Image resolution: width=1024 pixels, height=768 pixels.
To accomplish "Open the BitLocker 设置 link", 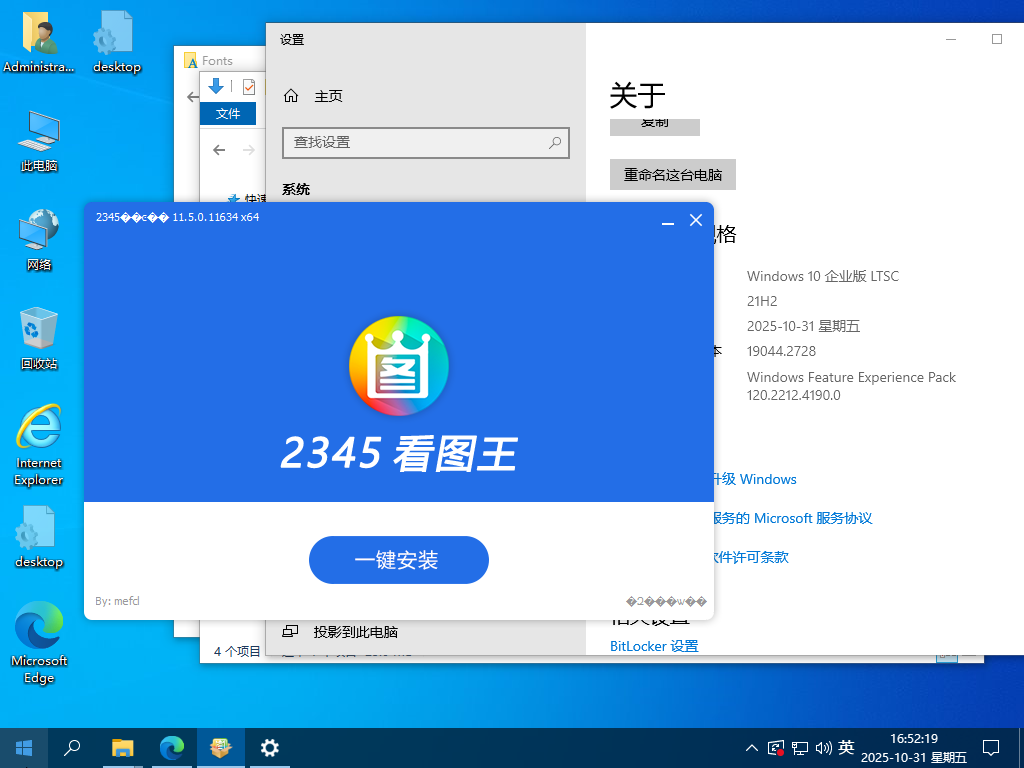I will tap(654, 646).
